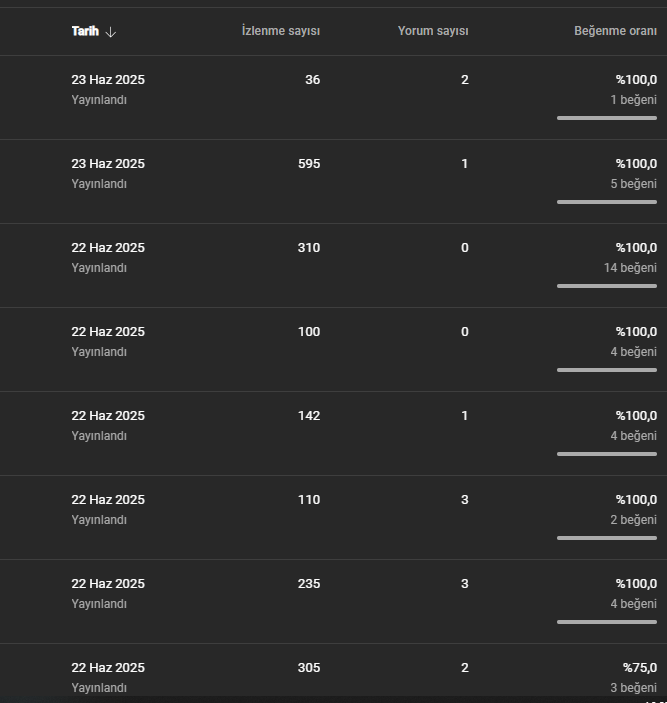
Task: Open comments for the 110-view video
Action: [465, 500]
